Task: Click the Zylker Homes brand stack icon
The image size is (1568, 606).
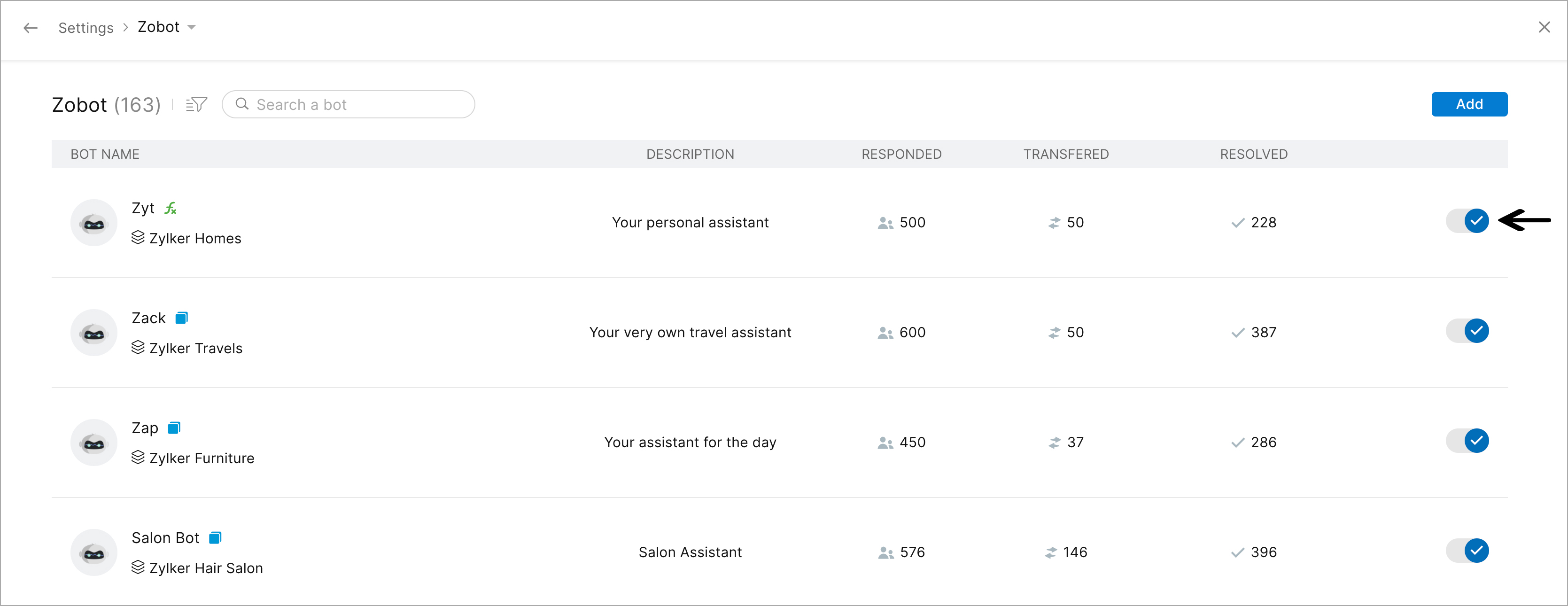Action: tap(138, 238)
